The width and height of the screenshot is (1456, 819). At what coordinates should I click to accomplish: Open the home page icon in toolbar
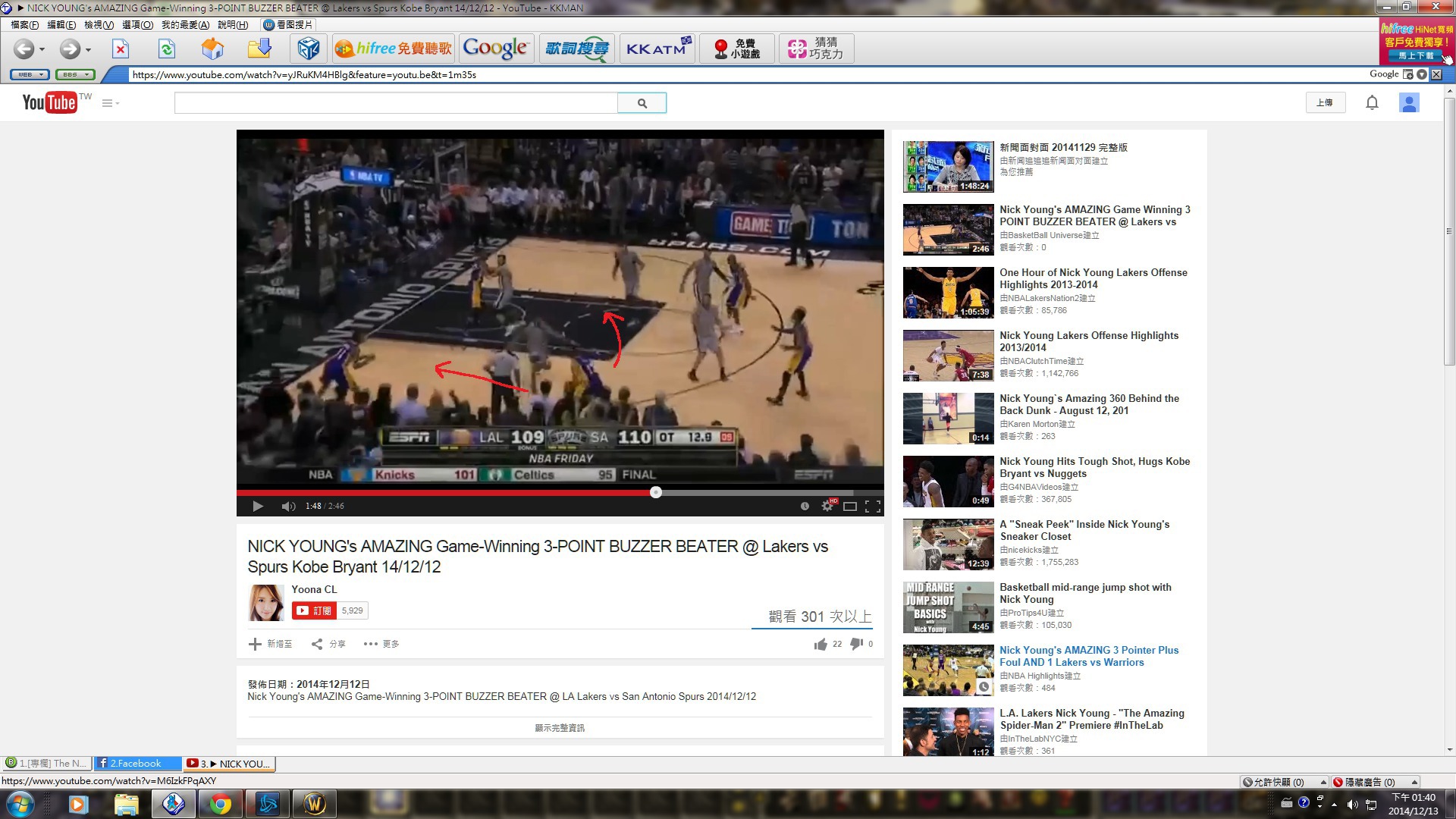[213, 49]
